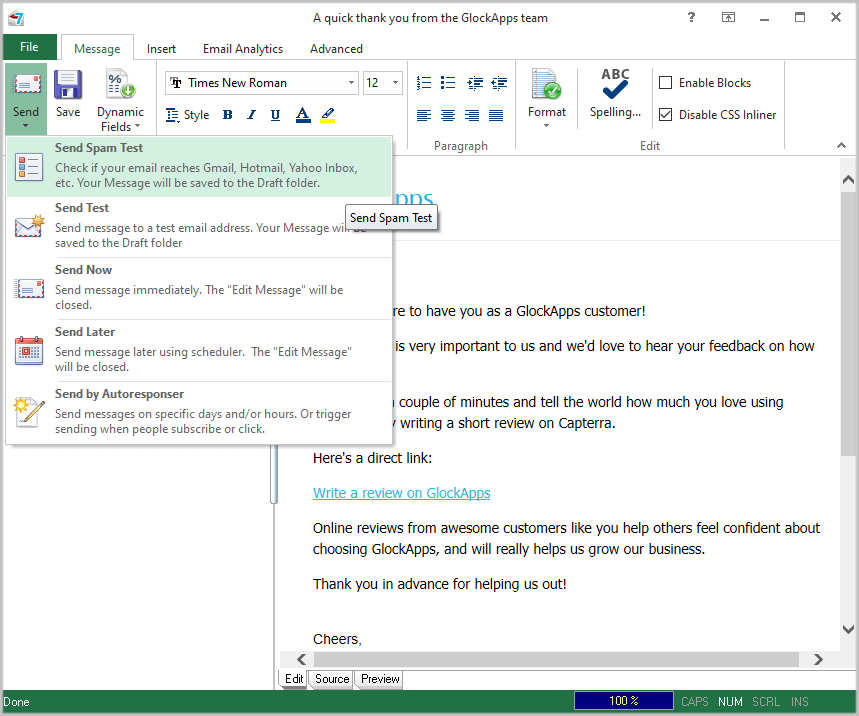This screenshot has width=859, height=716.
Task: Center align the paragraph
Action: click(448, 115)
